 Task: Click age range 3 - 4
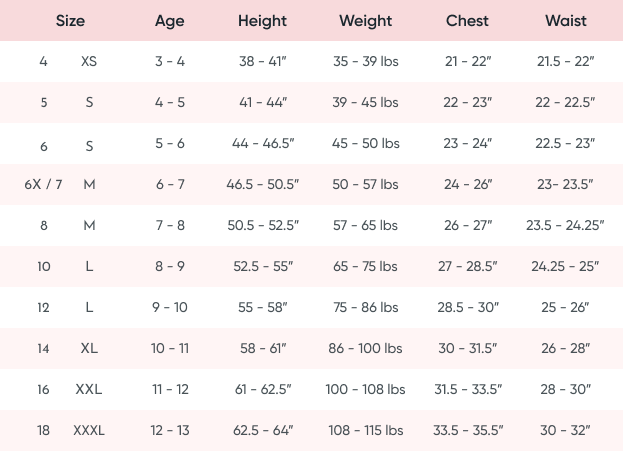coord(170,62)
